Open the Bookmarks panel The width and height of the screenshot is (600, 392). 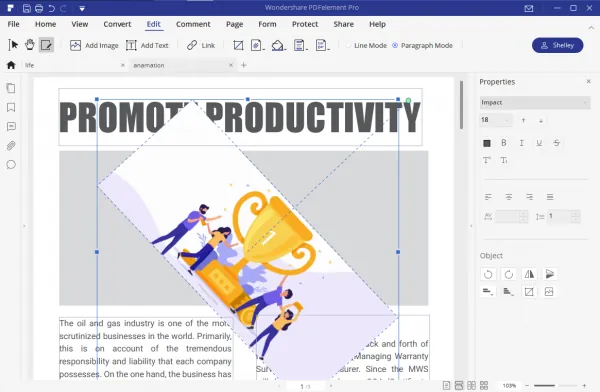[11, 108]
